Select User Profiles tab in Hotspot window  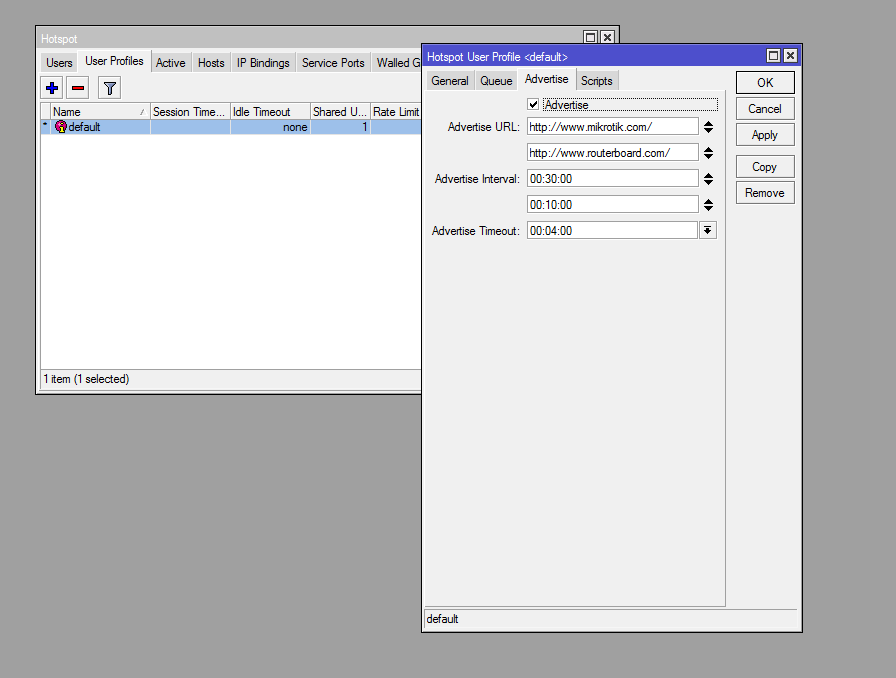click(114, 61)
